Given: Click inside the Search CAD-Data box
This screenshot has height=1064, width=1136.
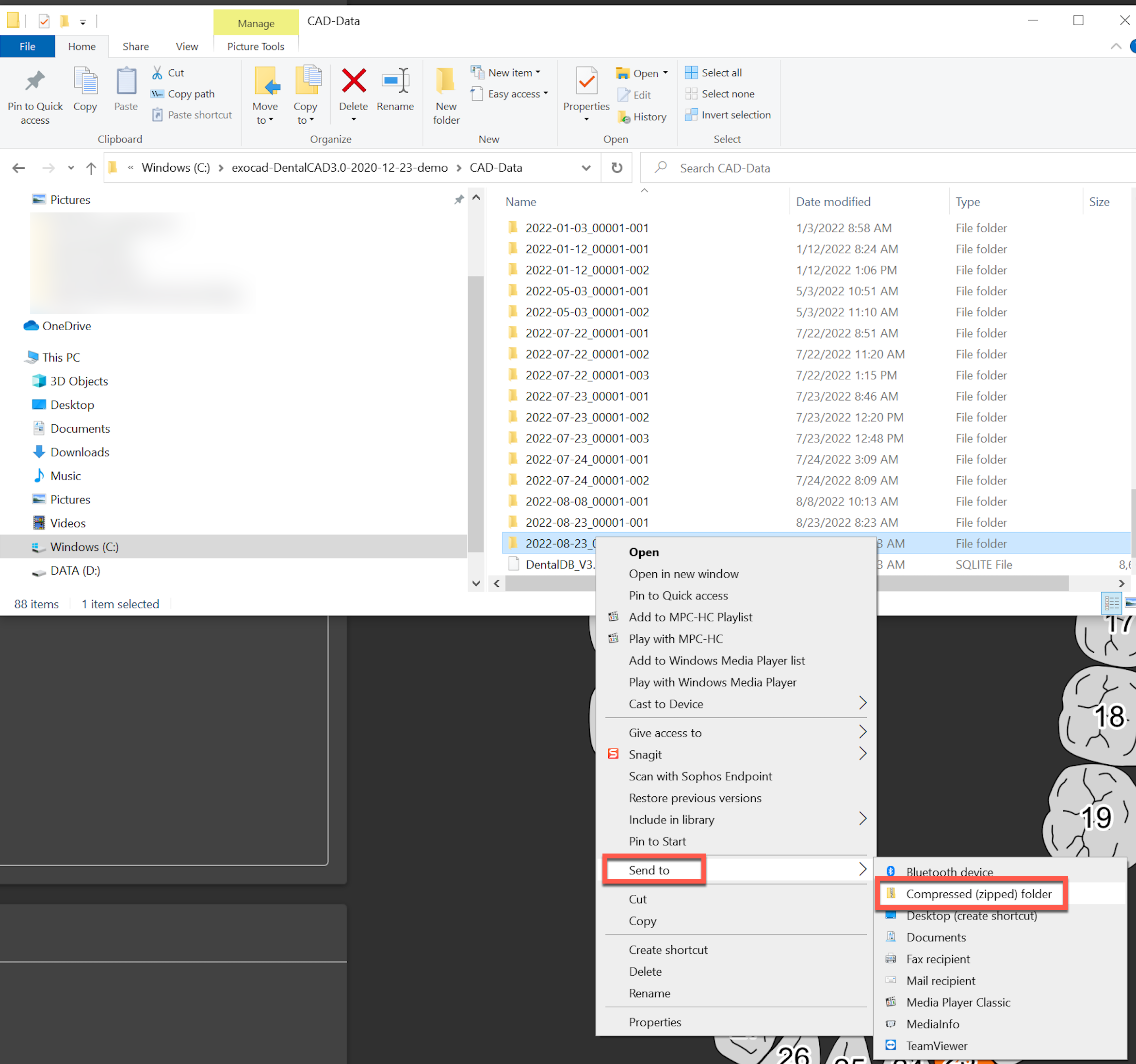Looking at the screenshot, I should pyautogui.click(x=800, y=167).
